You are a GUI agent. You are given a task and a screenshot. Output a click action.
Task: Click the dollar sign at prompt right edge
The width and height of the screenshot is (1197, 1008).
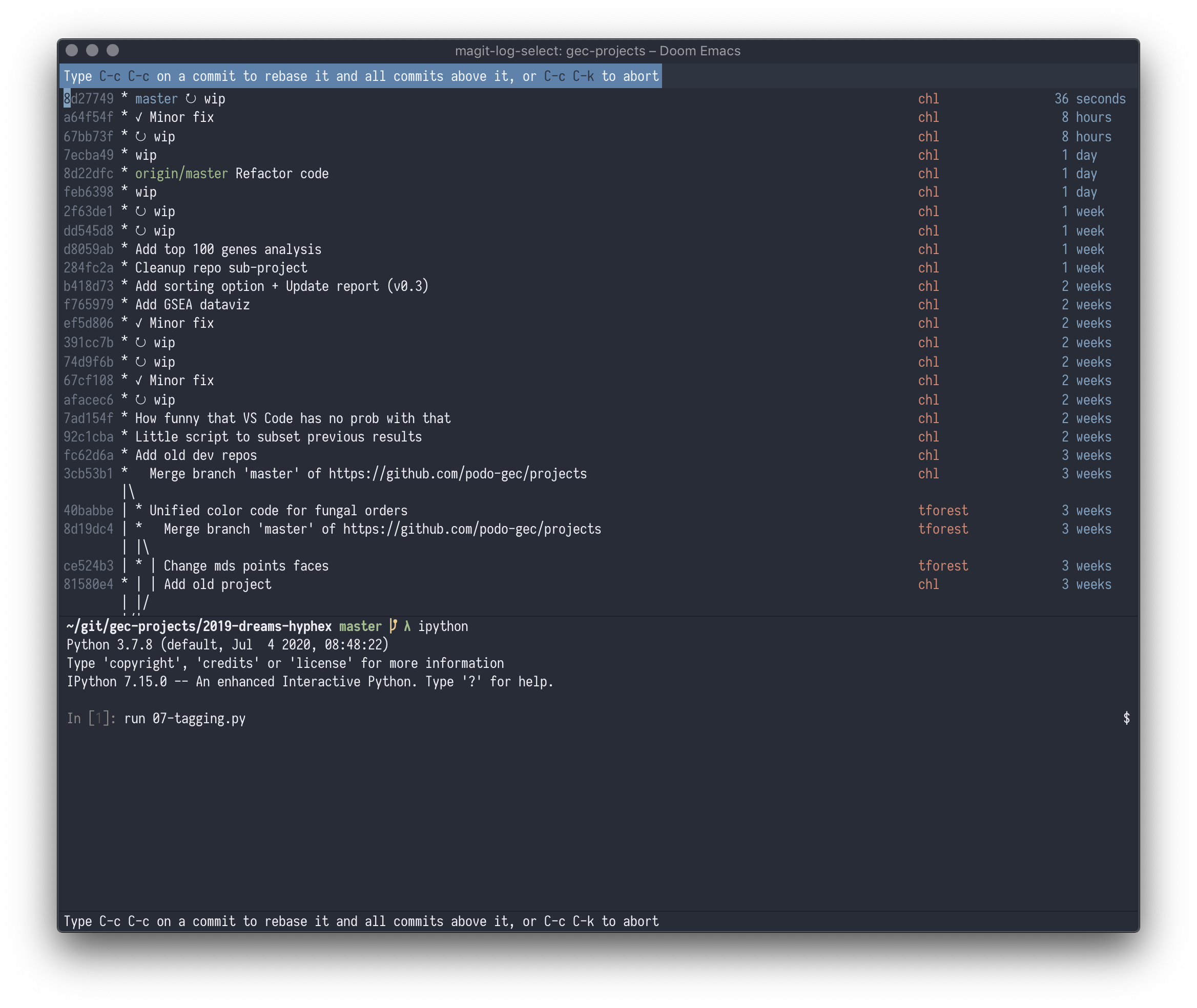[x=1126, y=718]
